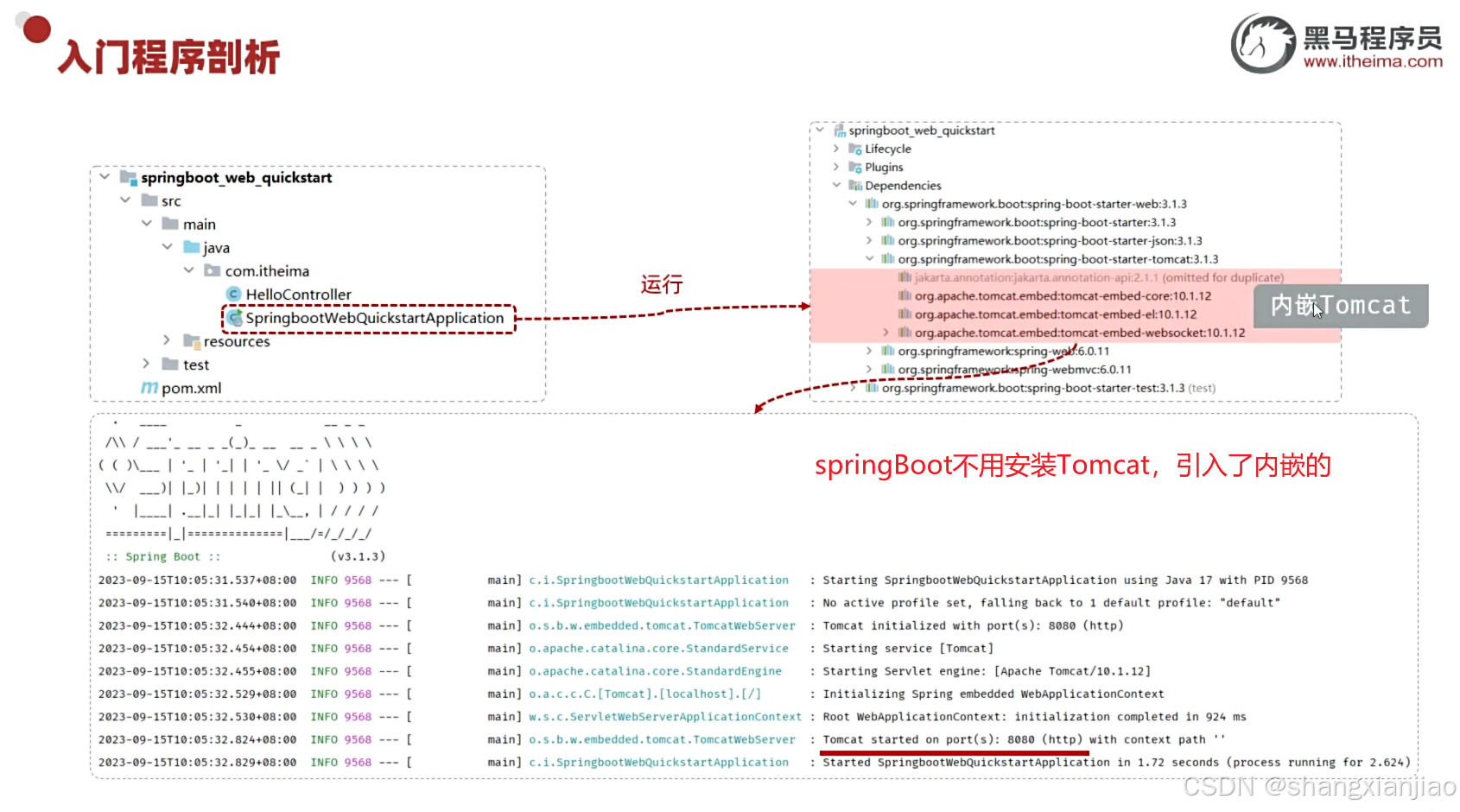Click the resources folder icon

192,341
